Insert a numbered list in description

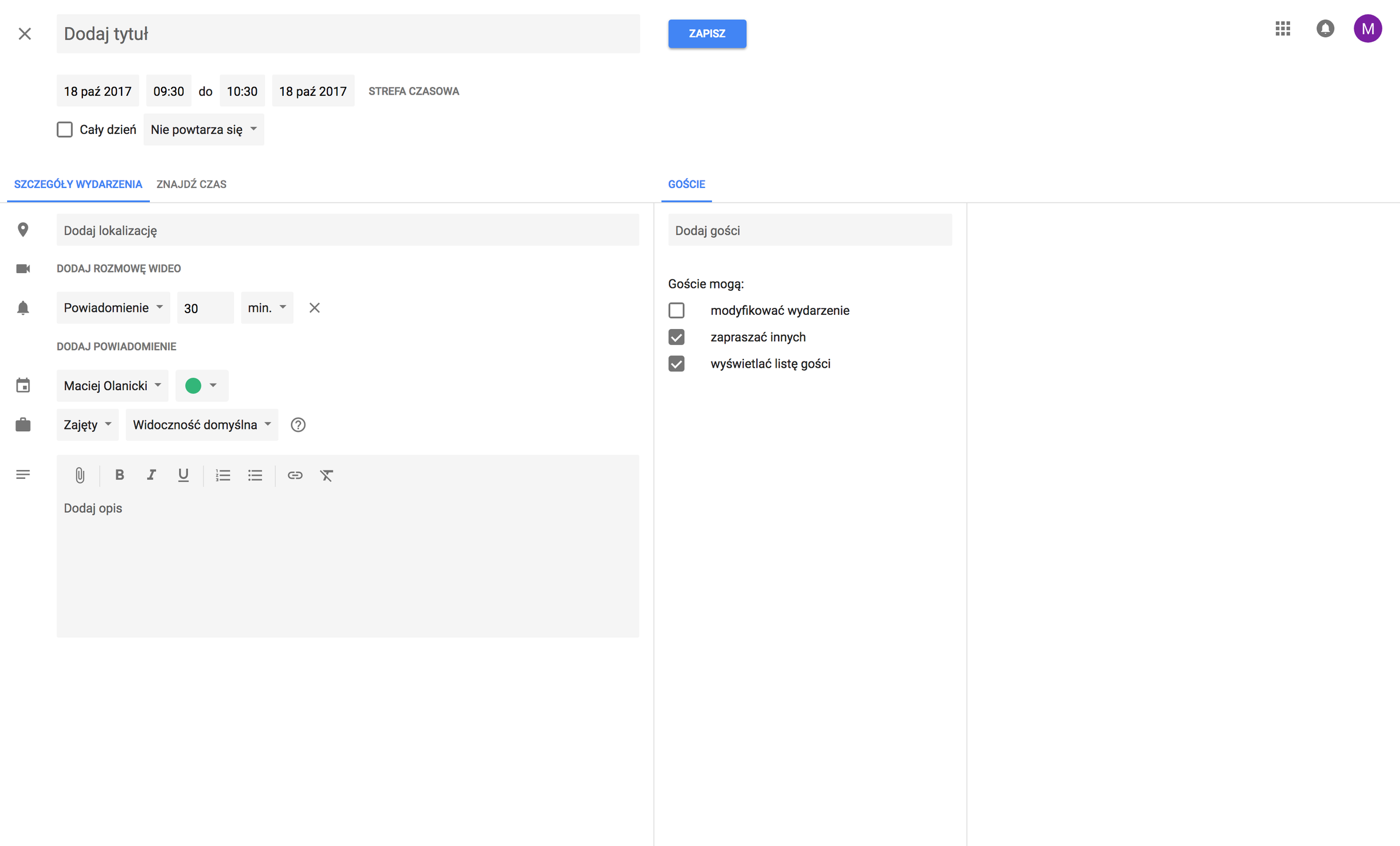pos(223,475)
